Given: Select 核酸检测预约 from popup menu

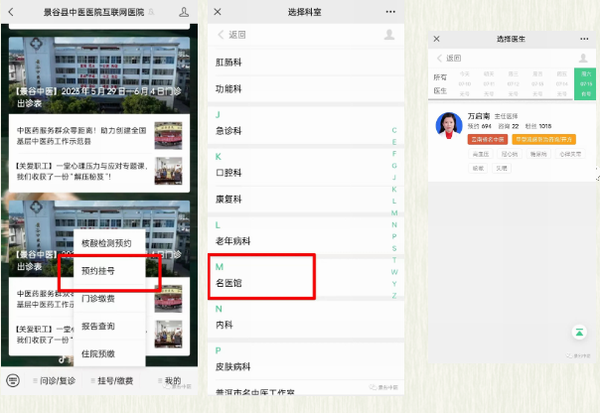Looking at the screenshot, I should 109,243.
